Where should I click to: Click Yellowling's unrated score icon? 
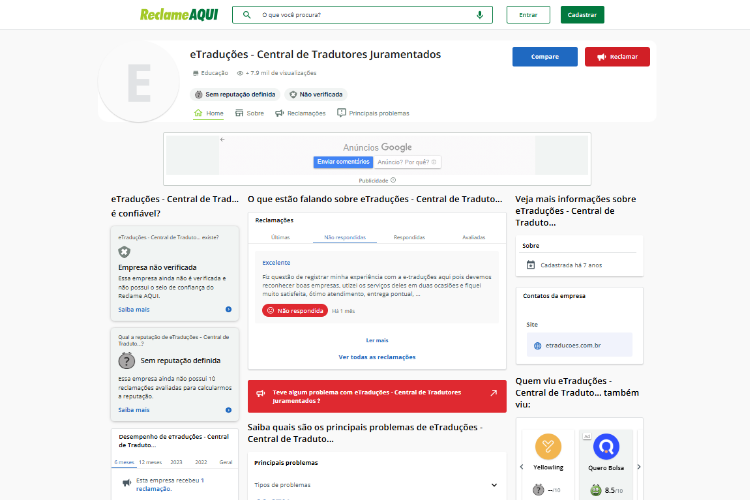(538, 490)
